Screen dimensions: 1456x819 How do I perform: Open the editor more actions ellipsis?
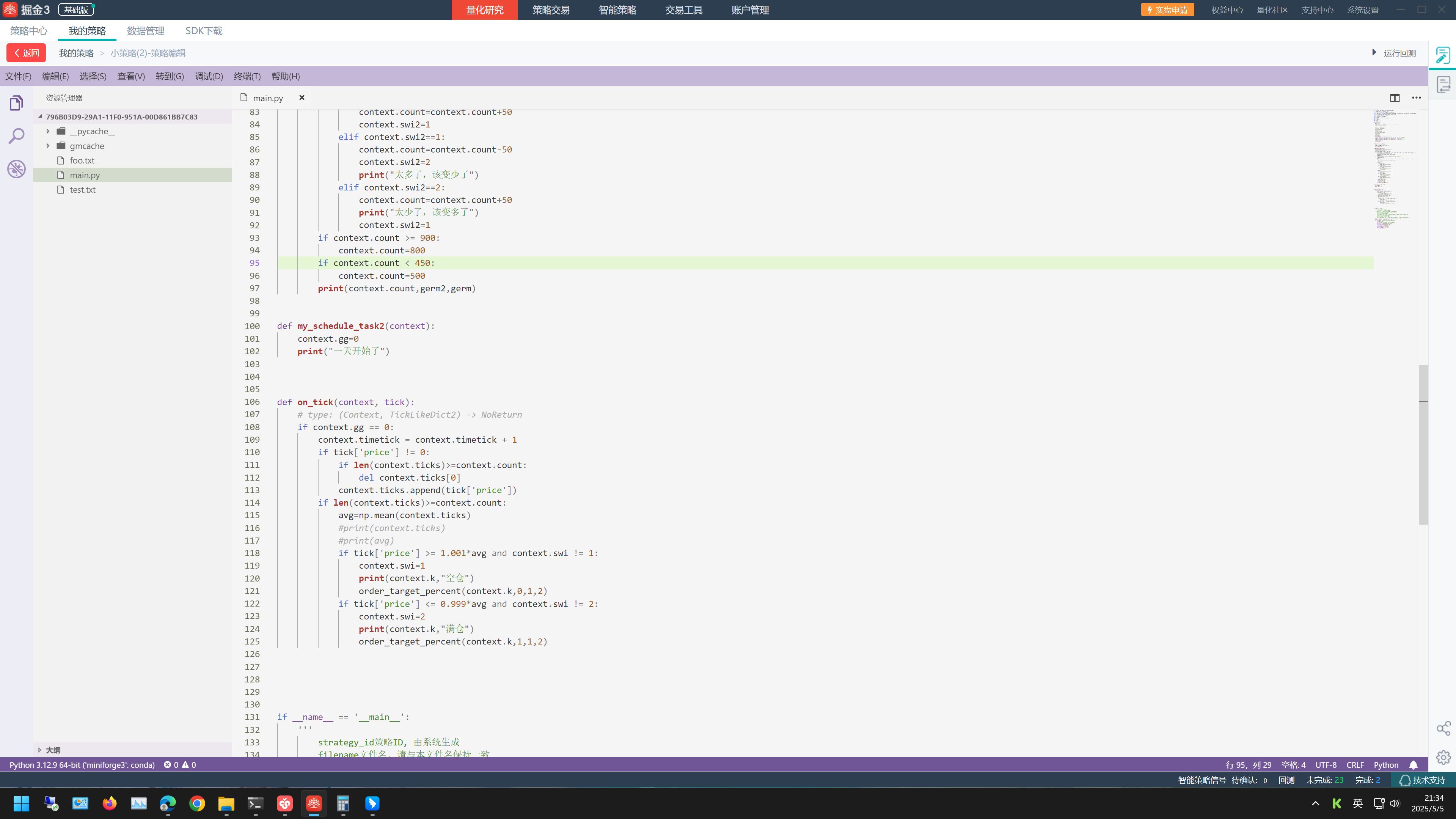(x=1416, y=98)
